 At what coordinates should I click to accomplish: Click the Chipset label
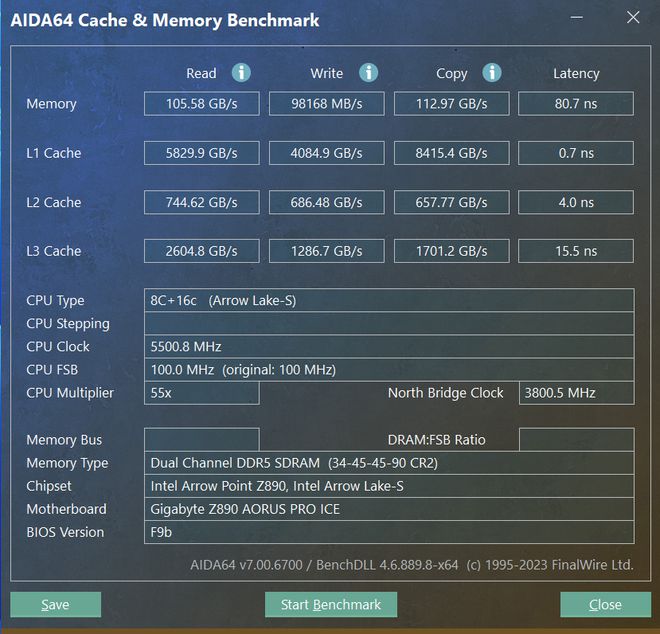[49, 486]
